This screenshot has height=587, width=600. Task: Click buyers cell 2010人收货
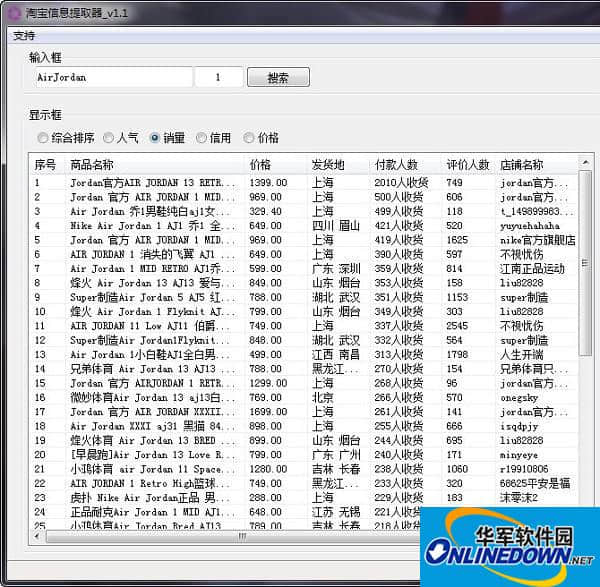point(401,183)
